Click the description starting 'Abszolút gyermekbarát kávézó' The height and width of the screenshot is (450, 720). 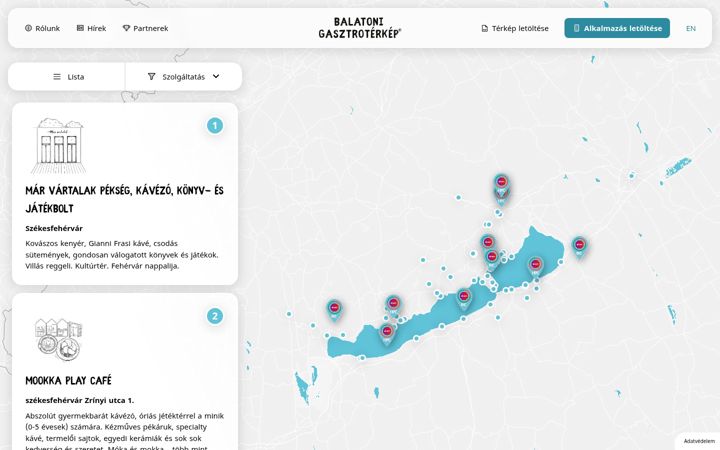point(124,433)
